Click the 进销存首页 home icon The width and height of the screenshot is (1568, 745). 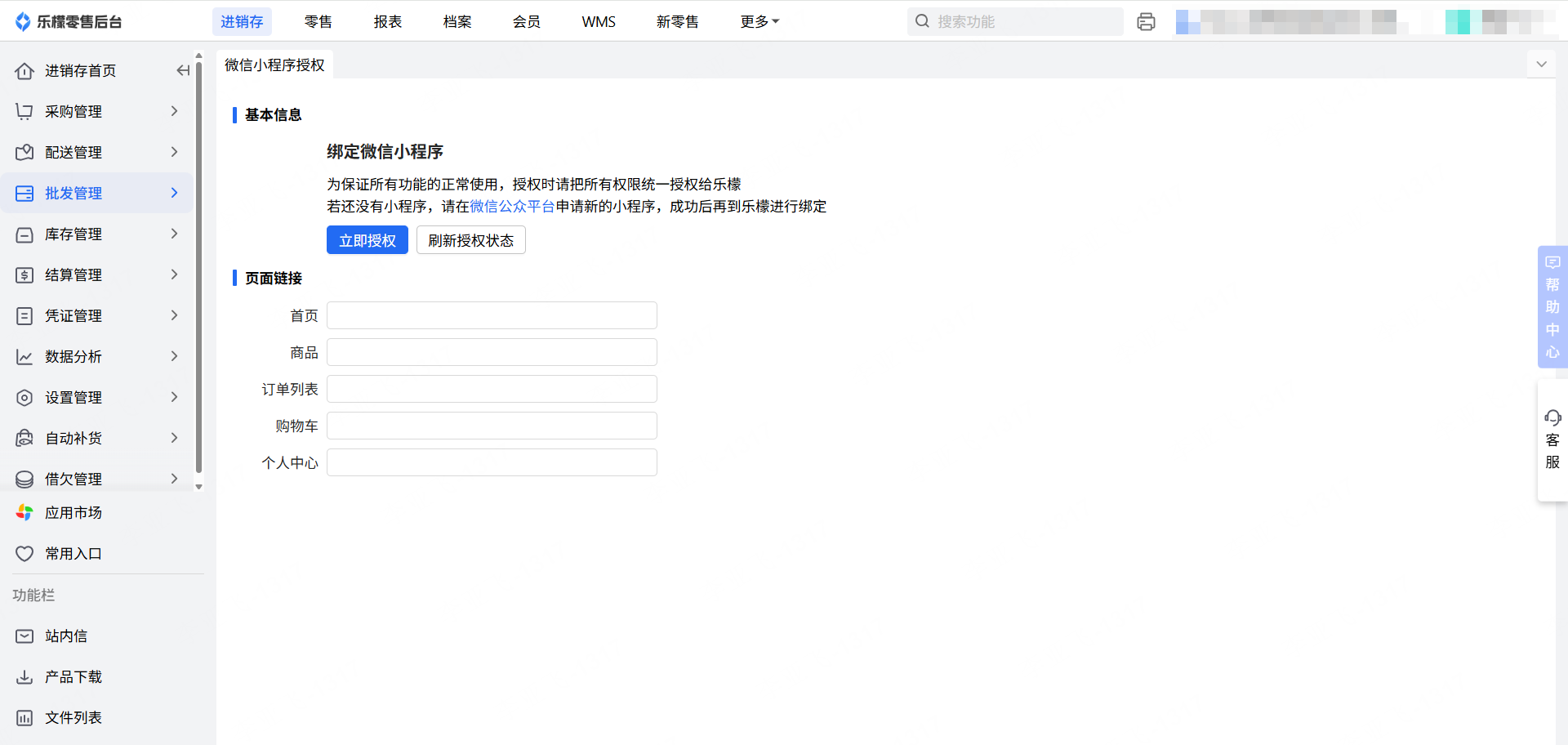click(24, 71)
